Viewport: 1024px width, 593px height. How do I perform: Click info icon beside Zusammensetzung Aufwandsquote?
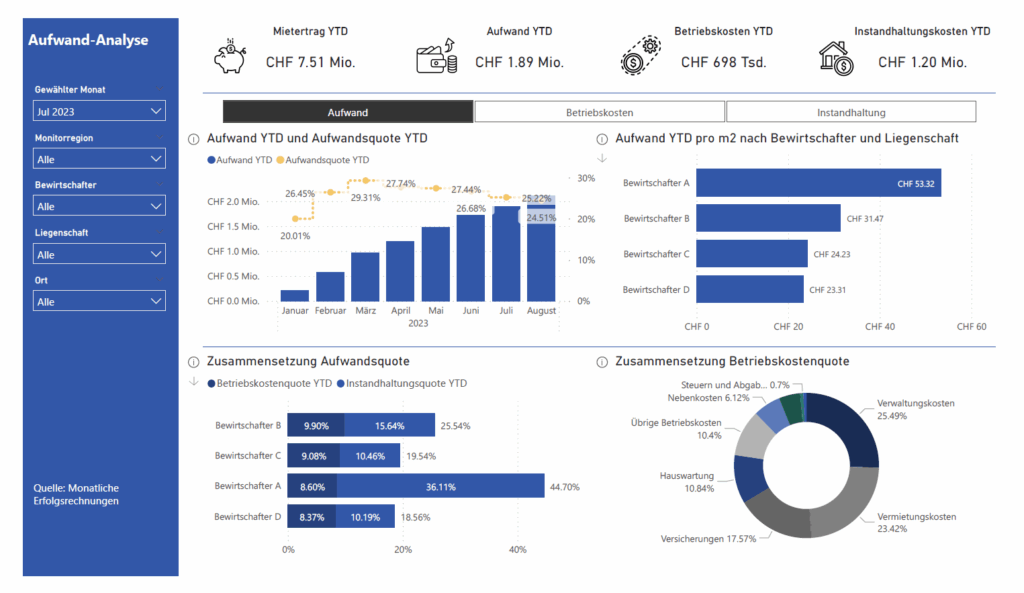(x=193, y=362)
